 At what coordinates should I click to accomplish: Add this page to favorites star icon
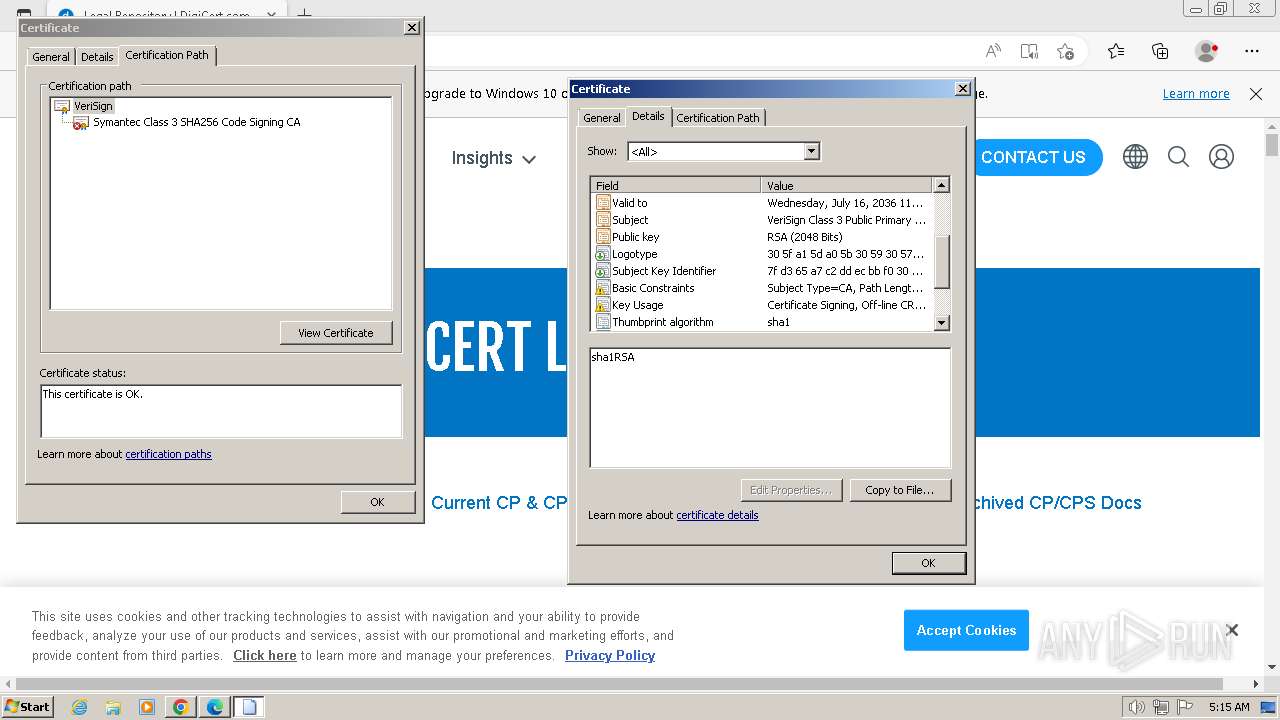pos(1065,51)
